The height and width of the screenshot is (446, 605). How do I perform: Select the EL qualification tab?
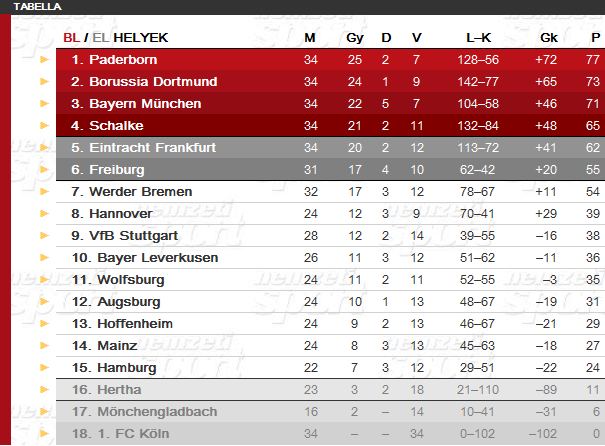101,38
